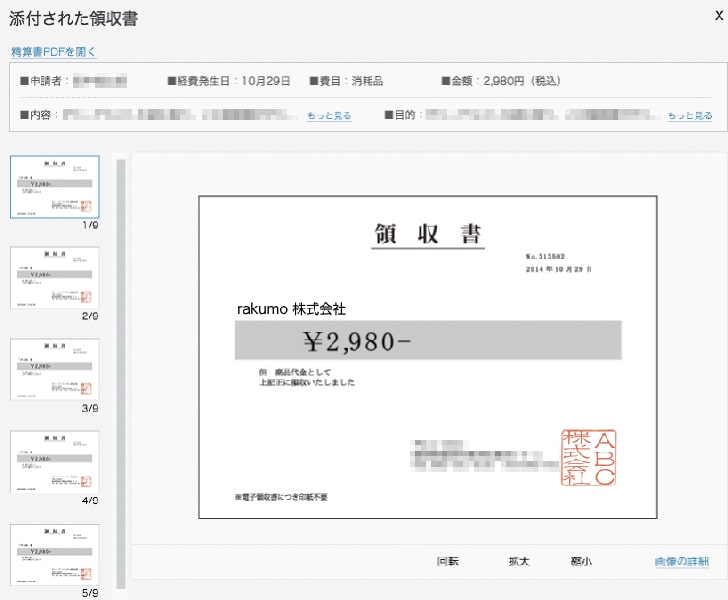This screenshot has width=728, height=600.
Task: Select receipt thumbnail 3/9
Action: point(55,369)
